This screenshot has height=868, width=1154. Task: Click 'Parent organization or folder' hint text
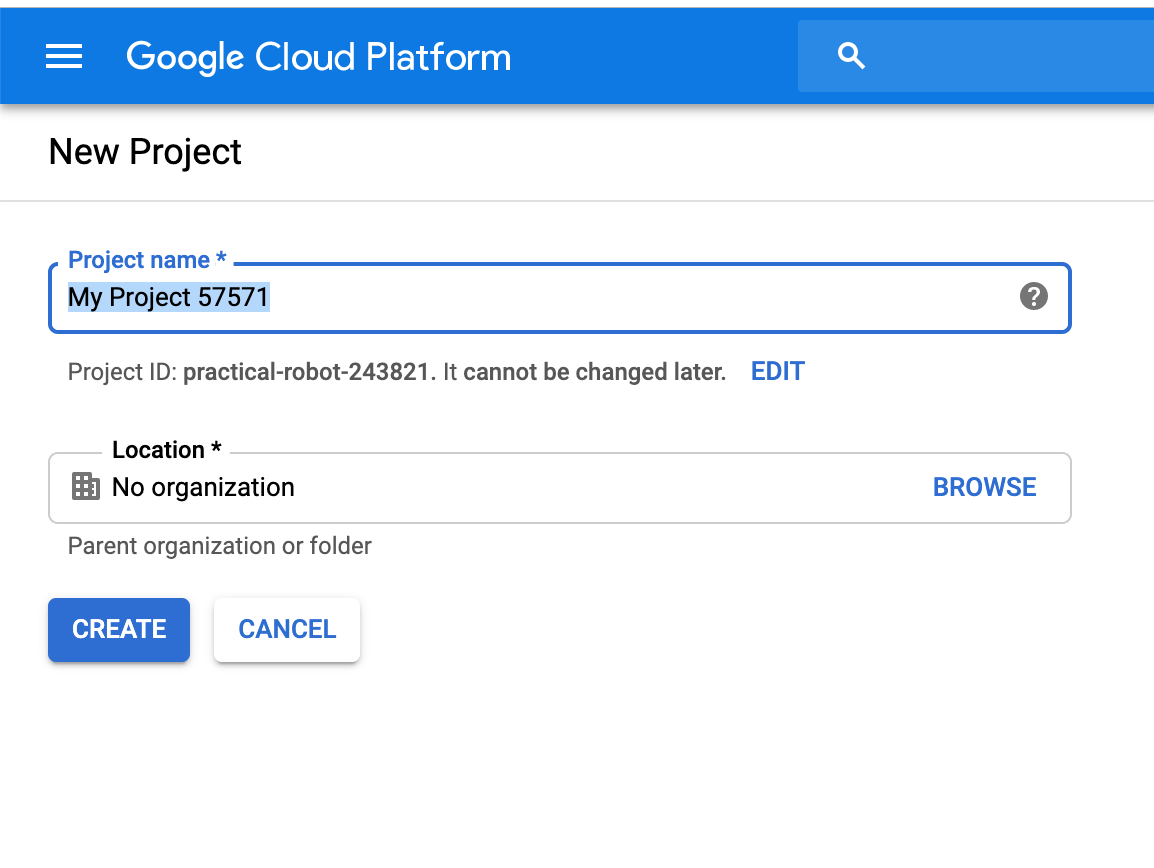[219, 546]
